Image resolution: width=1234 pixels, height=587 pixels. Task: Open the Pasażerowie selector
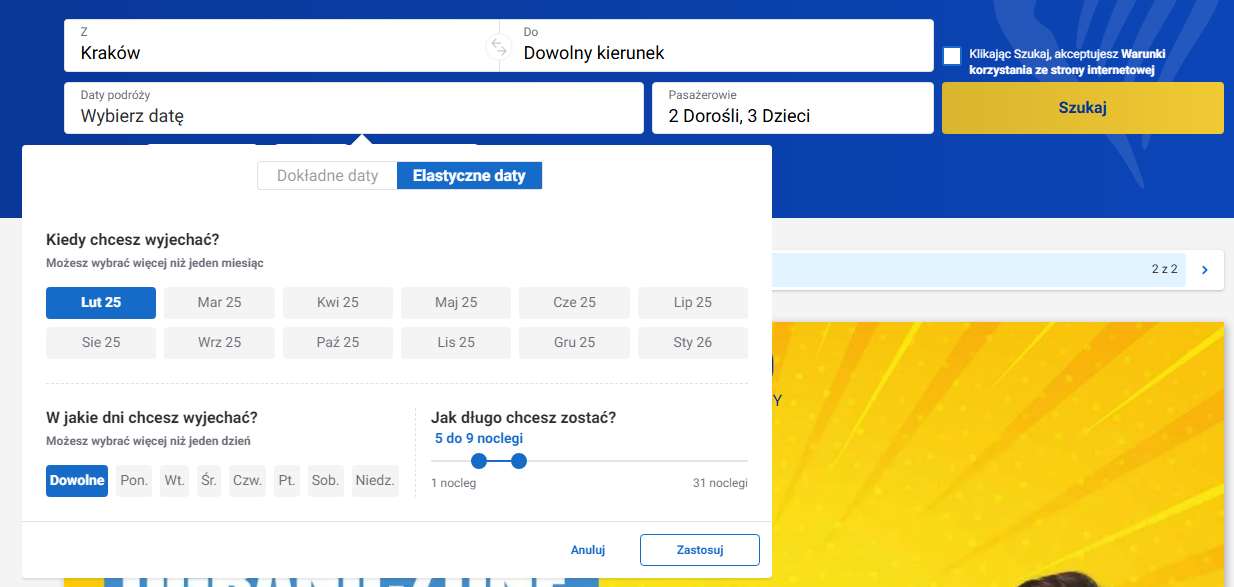click(x=793, y=108)
